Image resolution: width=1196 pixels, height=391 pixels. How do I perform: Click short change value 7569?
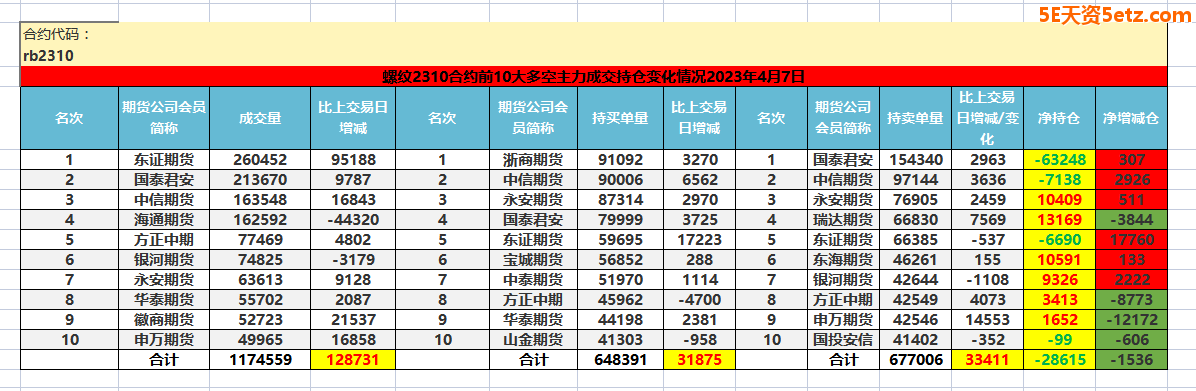[987, 220]
